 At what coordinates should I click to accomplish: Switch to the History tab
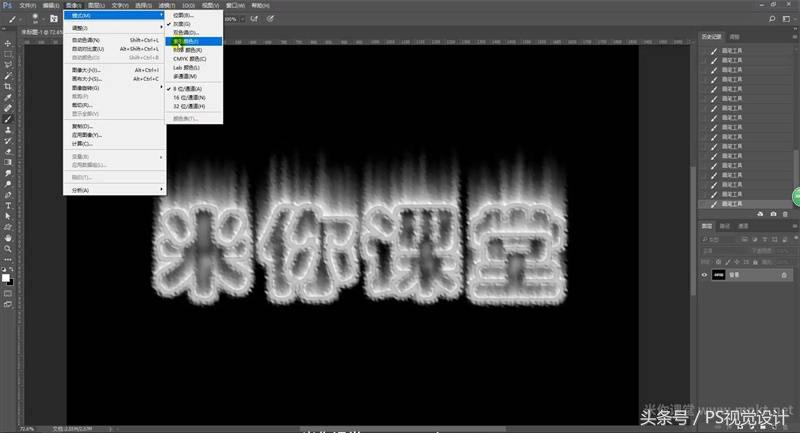coord(711,37)
